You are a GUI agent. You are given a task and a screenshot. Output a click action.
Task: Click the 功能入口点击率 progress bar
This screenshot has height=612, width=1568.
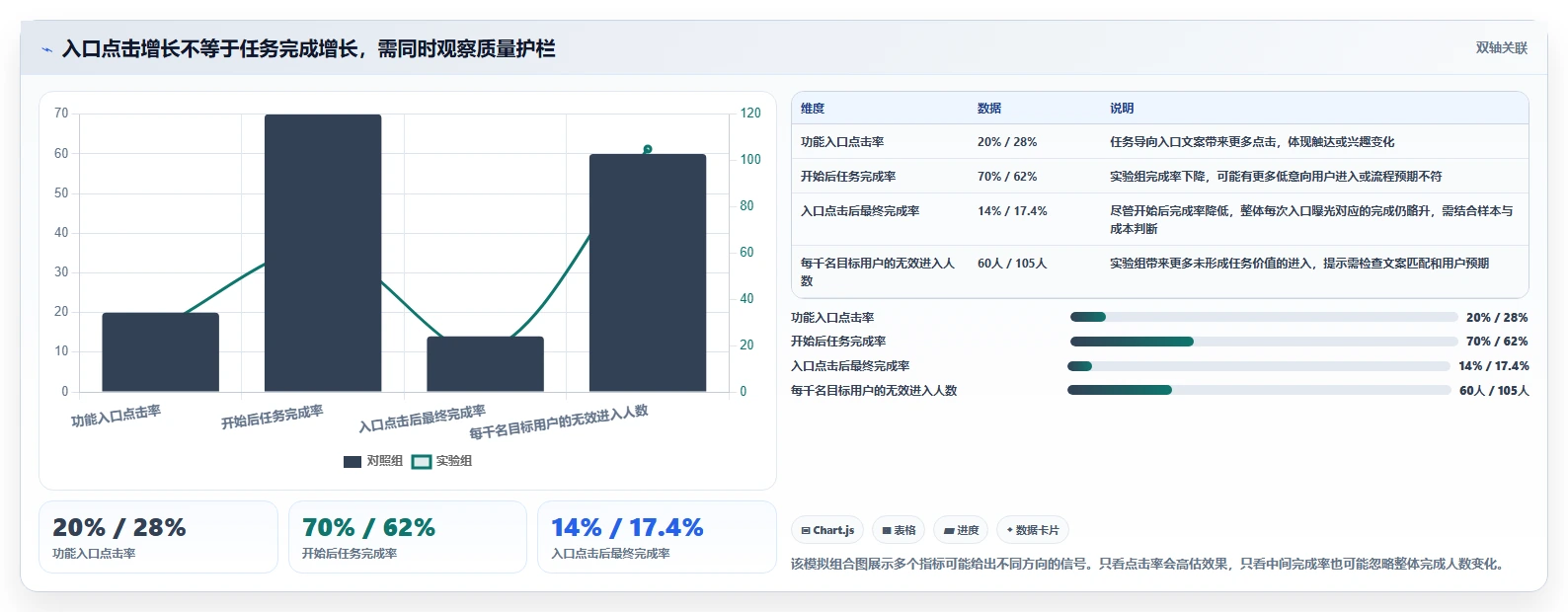click(x=1264, y=317)
